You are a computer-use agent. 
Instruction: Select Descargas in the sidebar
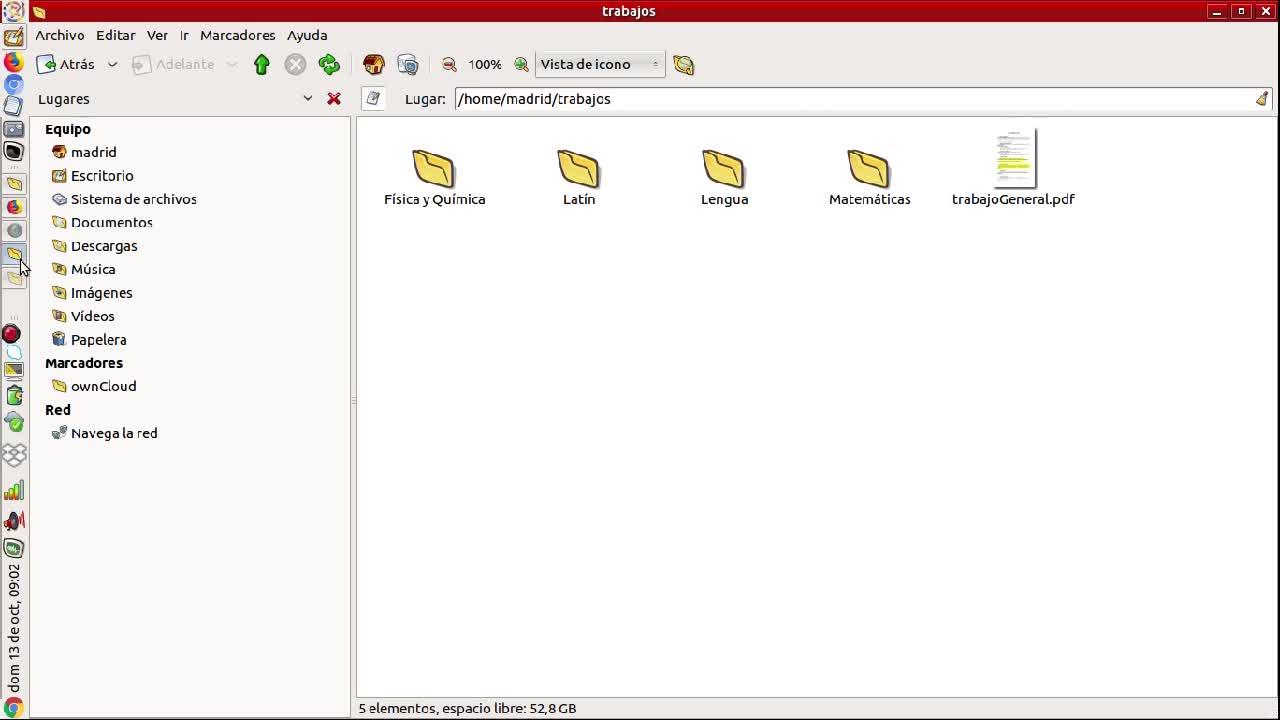tap(104, 246)
